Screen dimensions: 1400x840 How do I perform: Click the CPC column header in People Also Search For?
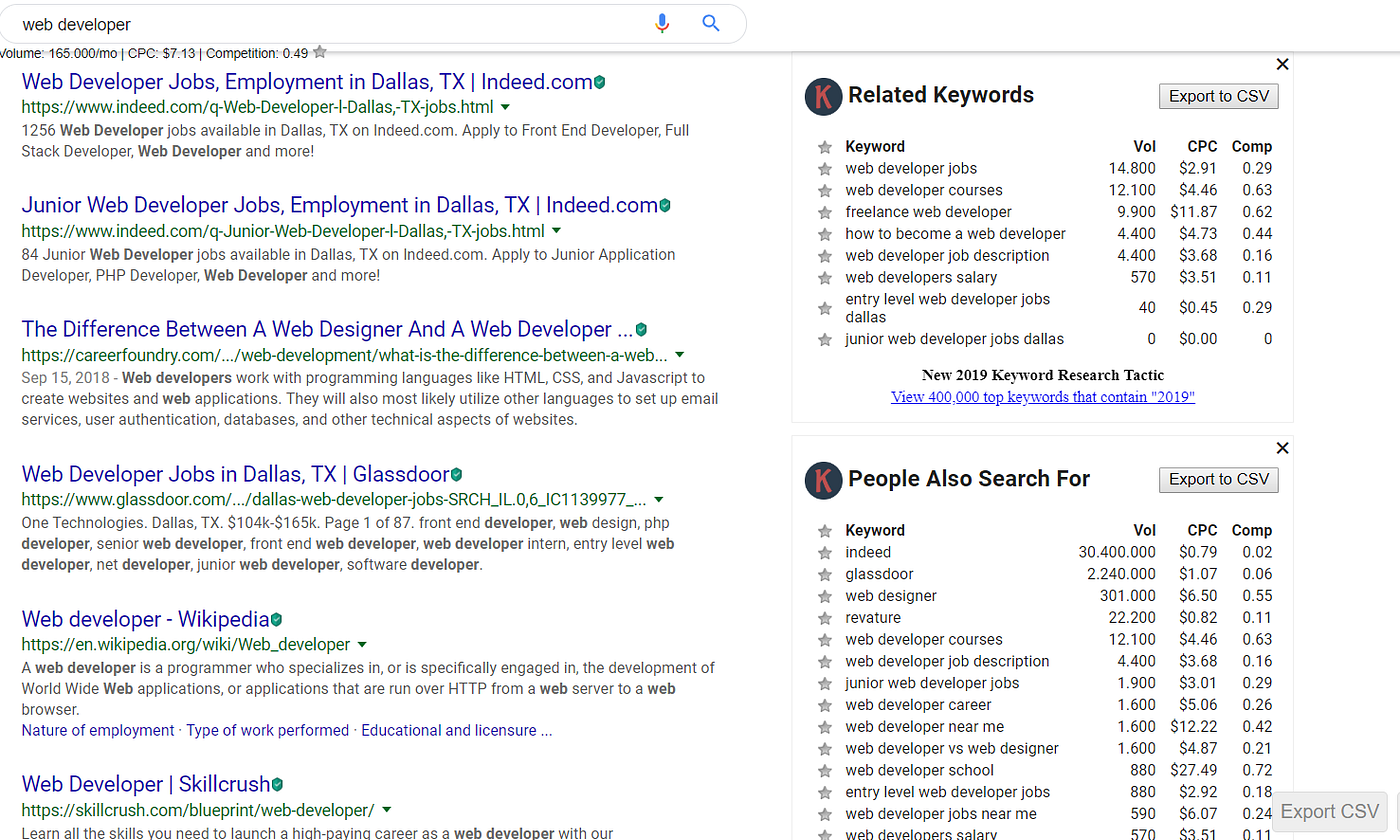1202,531
